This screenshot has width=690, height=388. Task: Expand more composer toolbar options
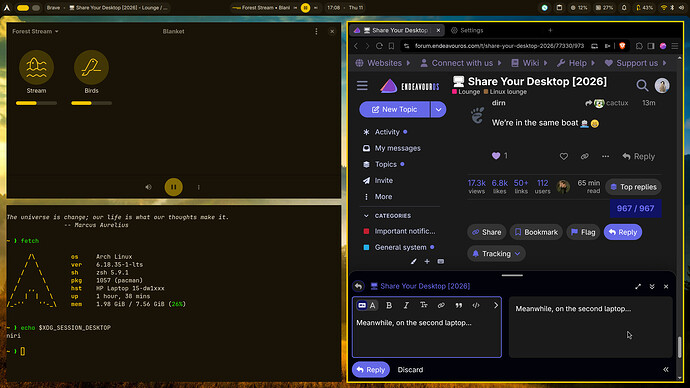[x=495, y=305]
